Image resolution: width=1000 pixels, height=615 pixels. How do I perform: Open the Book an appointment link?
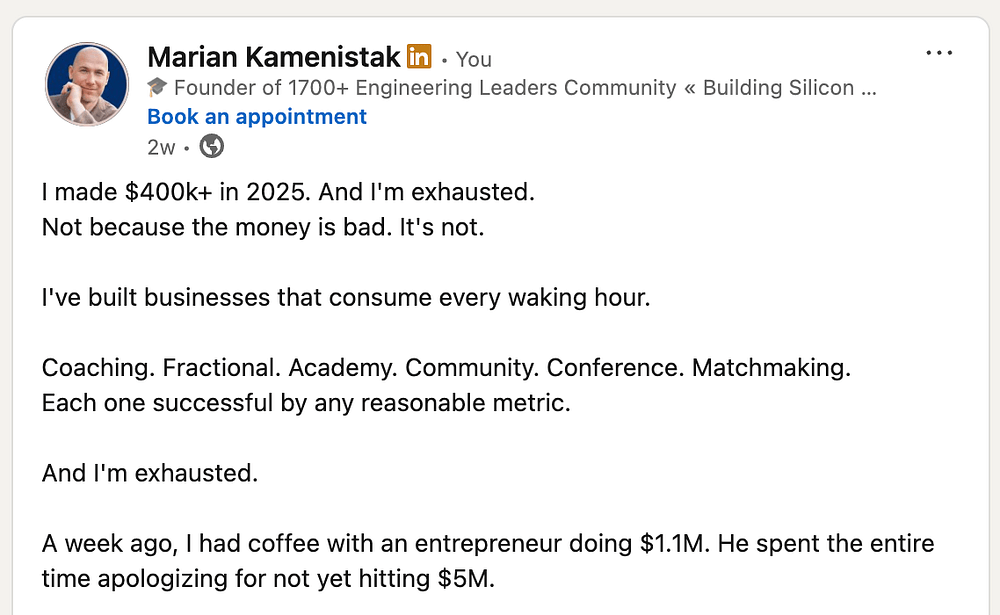pos(257,117)
